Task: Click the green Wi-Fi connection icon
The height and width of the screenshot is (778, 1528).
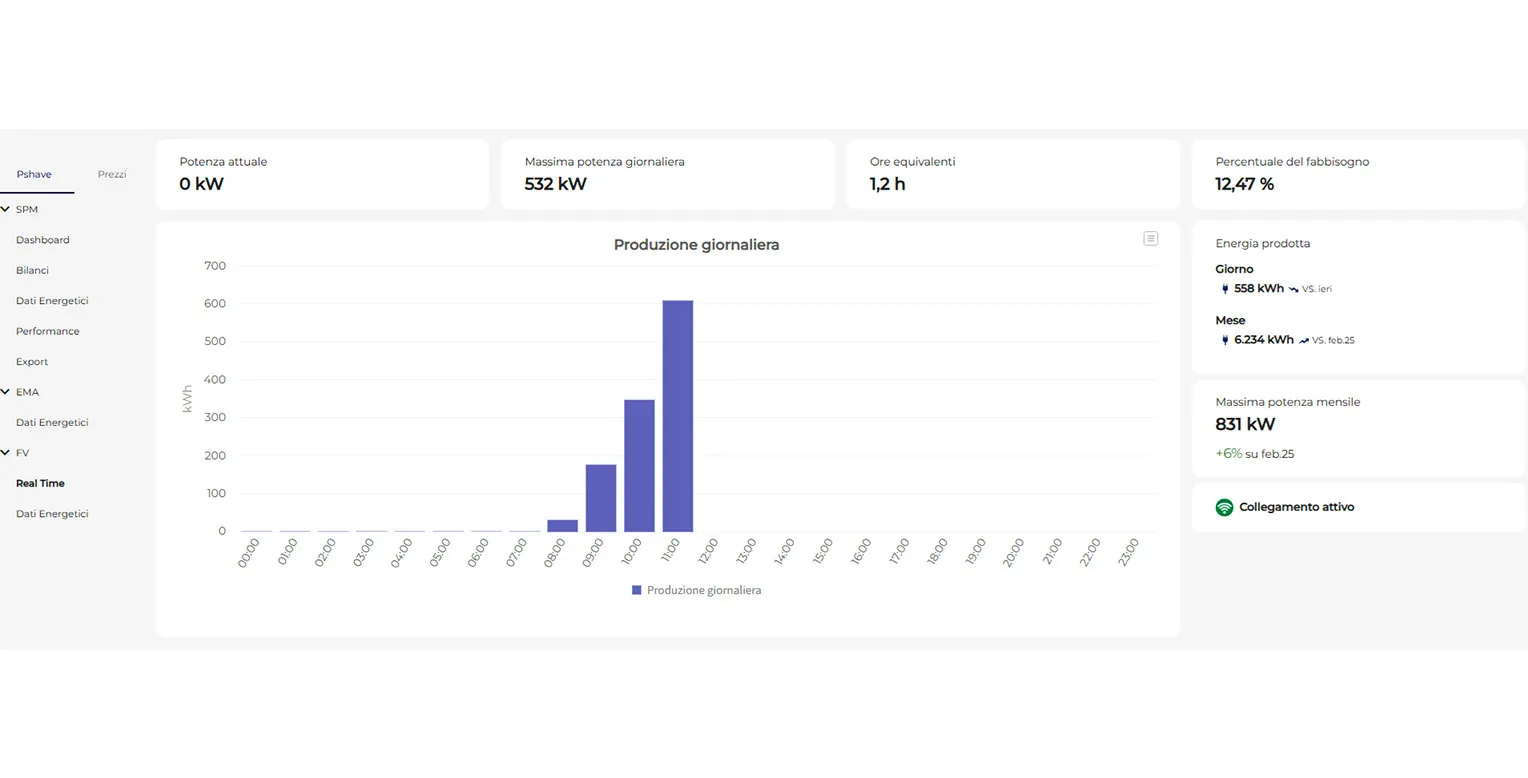Action: [x=1224, y=507]
